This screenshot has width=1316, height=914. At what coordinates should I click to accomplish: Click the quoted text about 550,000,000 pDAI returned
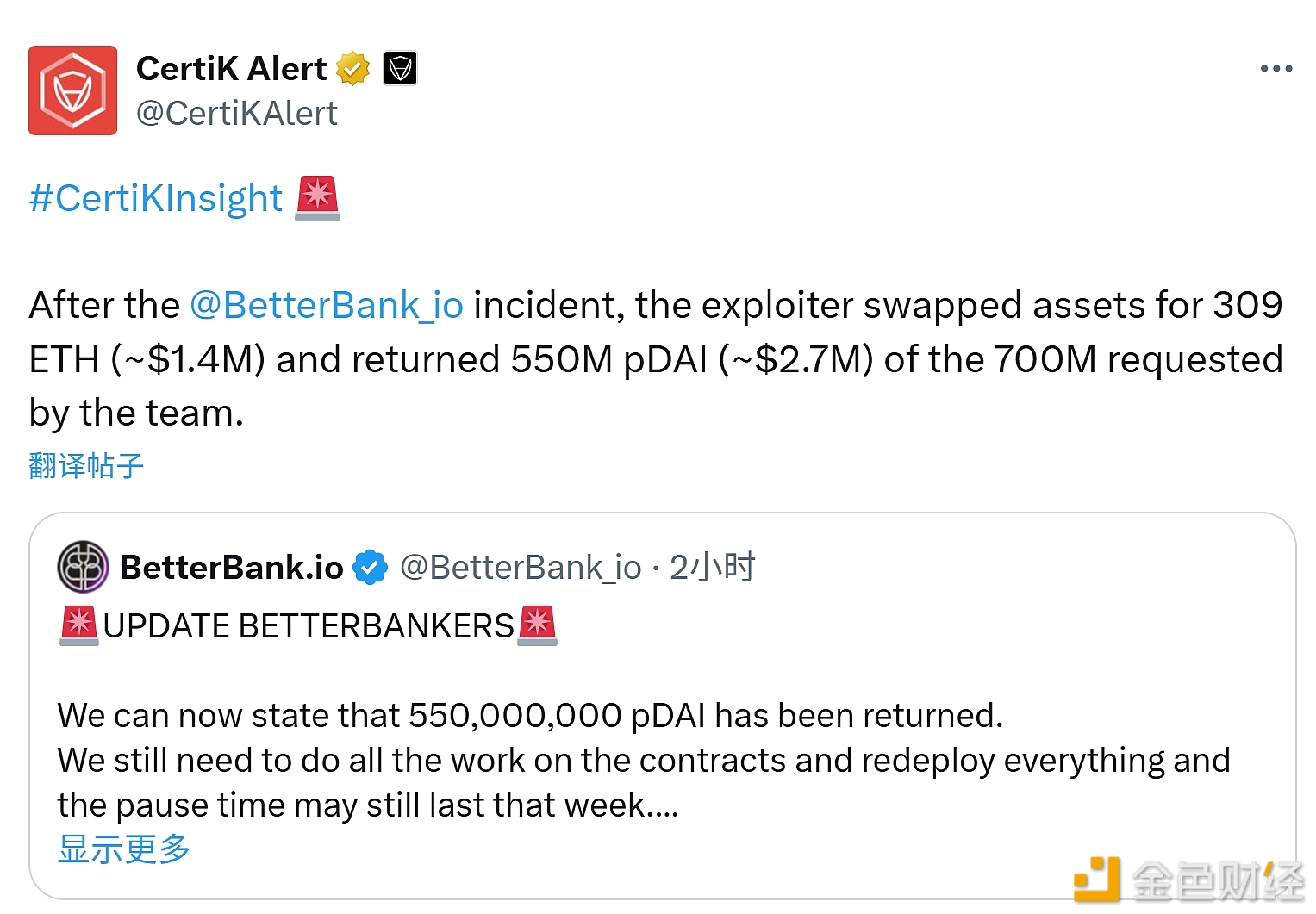[530, 716]
